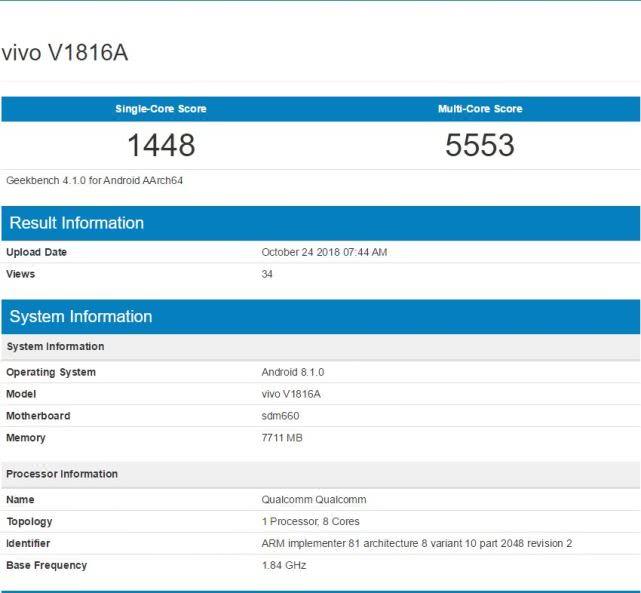Click Geekbench 4.1.0 for Android AArch64 text
The width and height of the screenshot is (641, 593).
coord(94,180)
